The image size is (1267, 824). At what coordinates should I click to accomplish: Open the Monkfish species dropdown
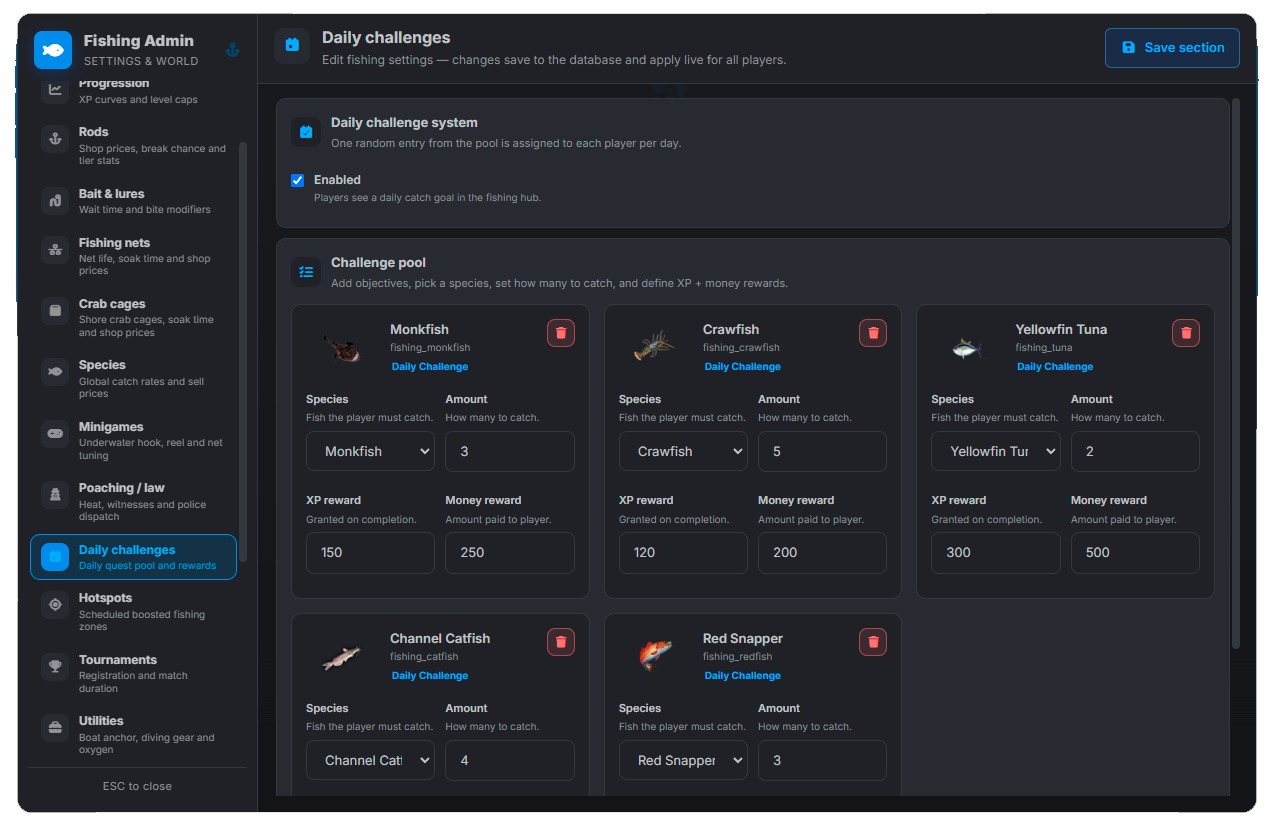pyautogui.click(x=370, y=451)
